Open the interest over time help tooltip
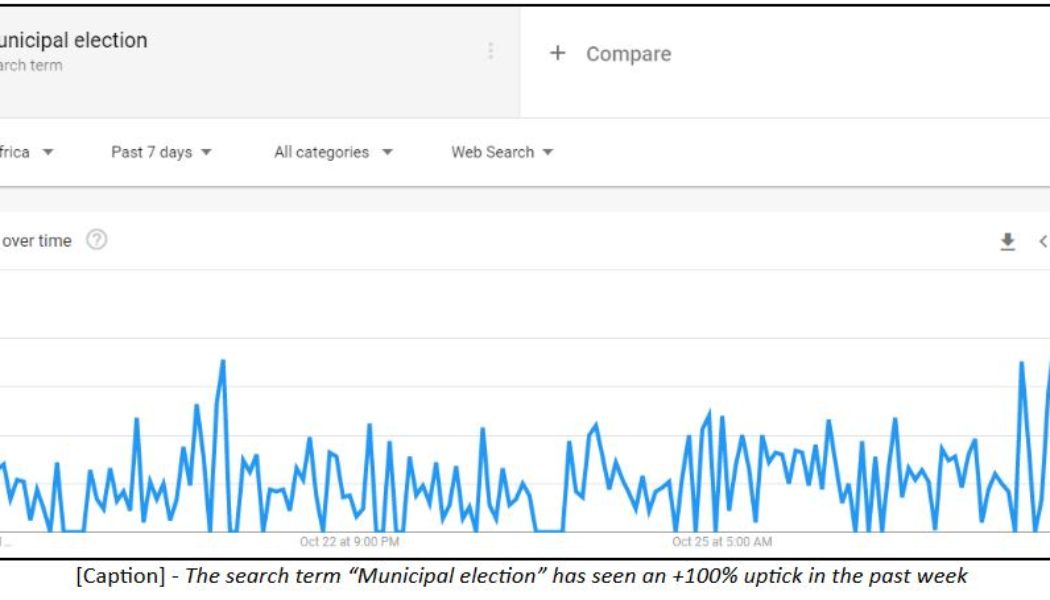The width and height of the screenshot is (1050, 600). 94,239
